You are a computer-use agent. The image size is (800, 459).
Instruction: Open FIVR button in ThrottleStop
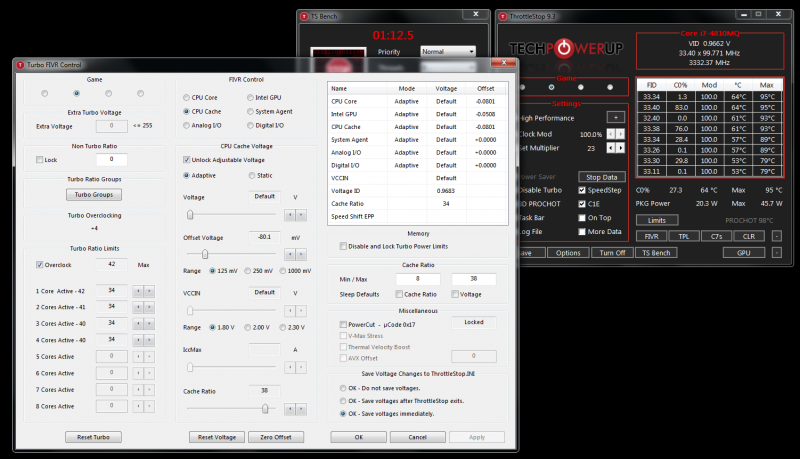[652, 237]
